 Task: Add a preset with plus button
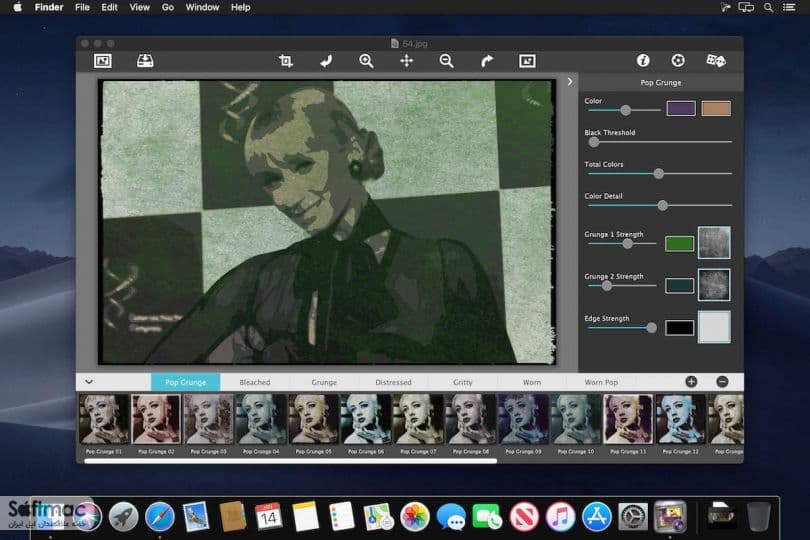pos(691,382)
